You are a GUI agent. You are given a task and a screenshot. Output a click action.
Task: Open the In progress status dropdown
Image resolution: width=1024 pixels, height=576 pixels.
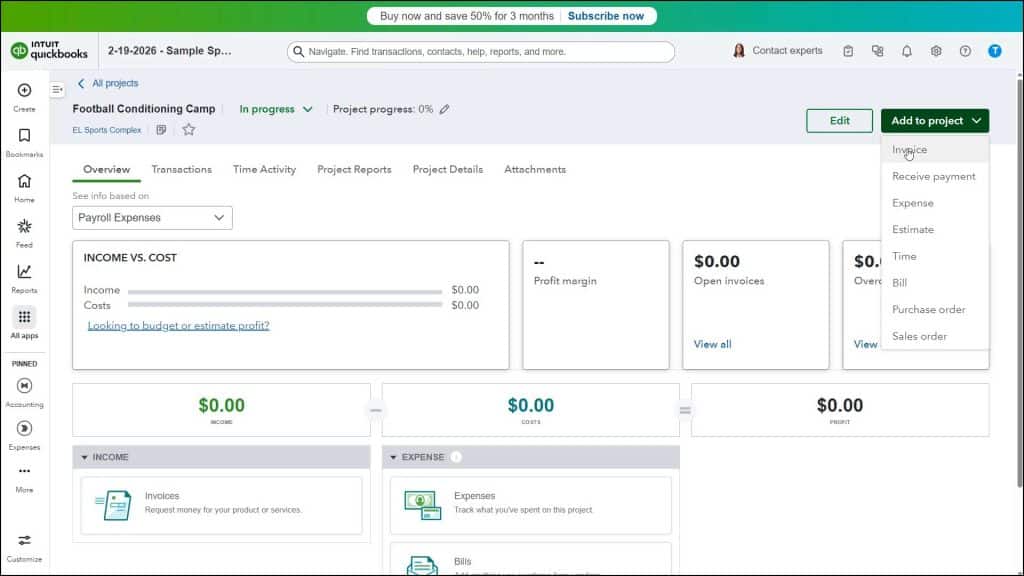(x=273, y=109)
